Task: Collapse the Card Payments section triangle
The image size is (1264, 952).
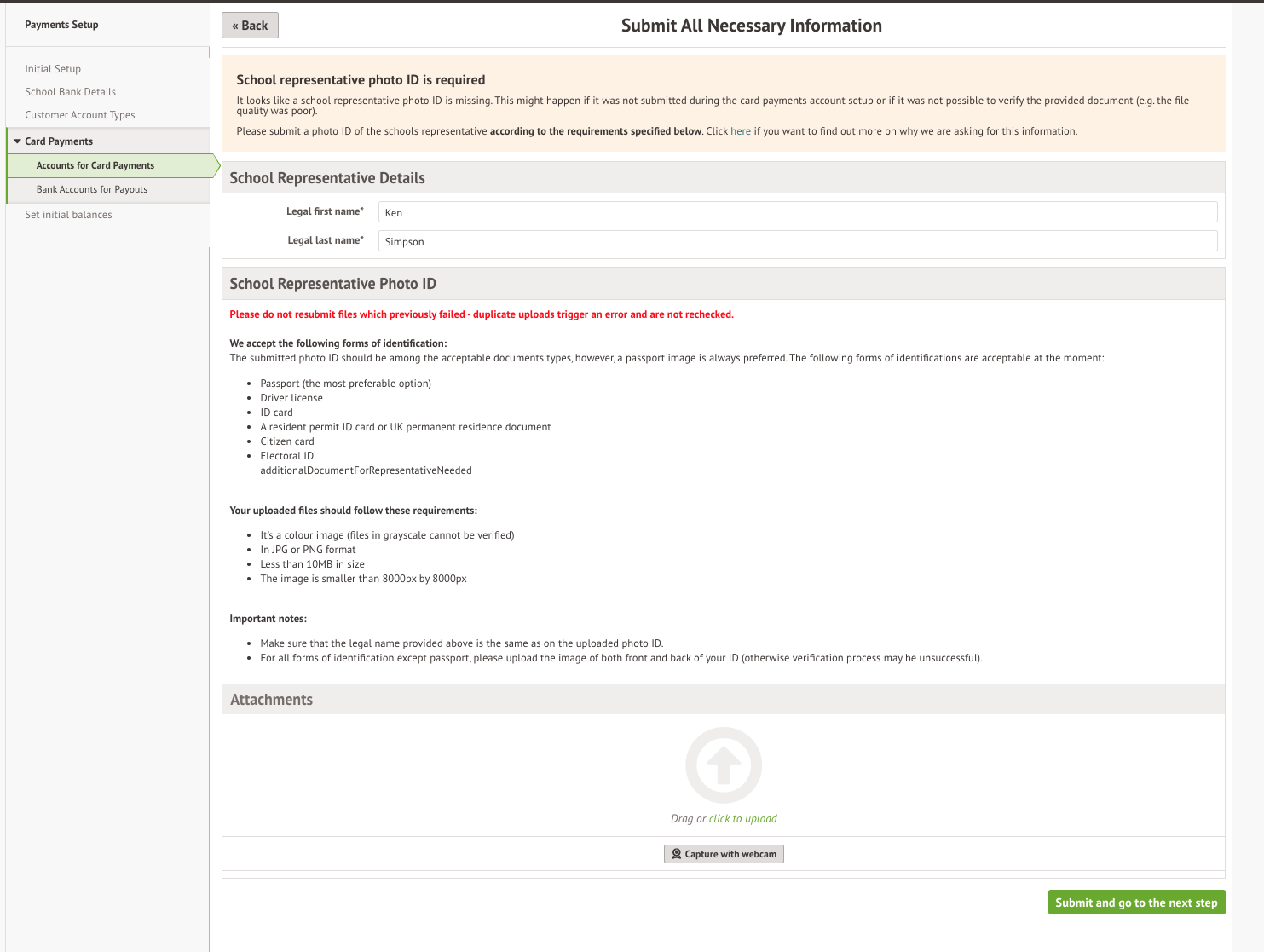Action: click(x=17, y=141)
